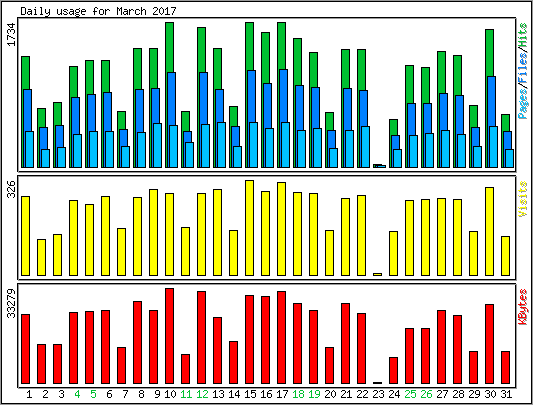Select the yellow visits bar for day 15
This screenshot has width=533, height=405.
(250, 228)
